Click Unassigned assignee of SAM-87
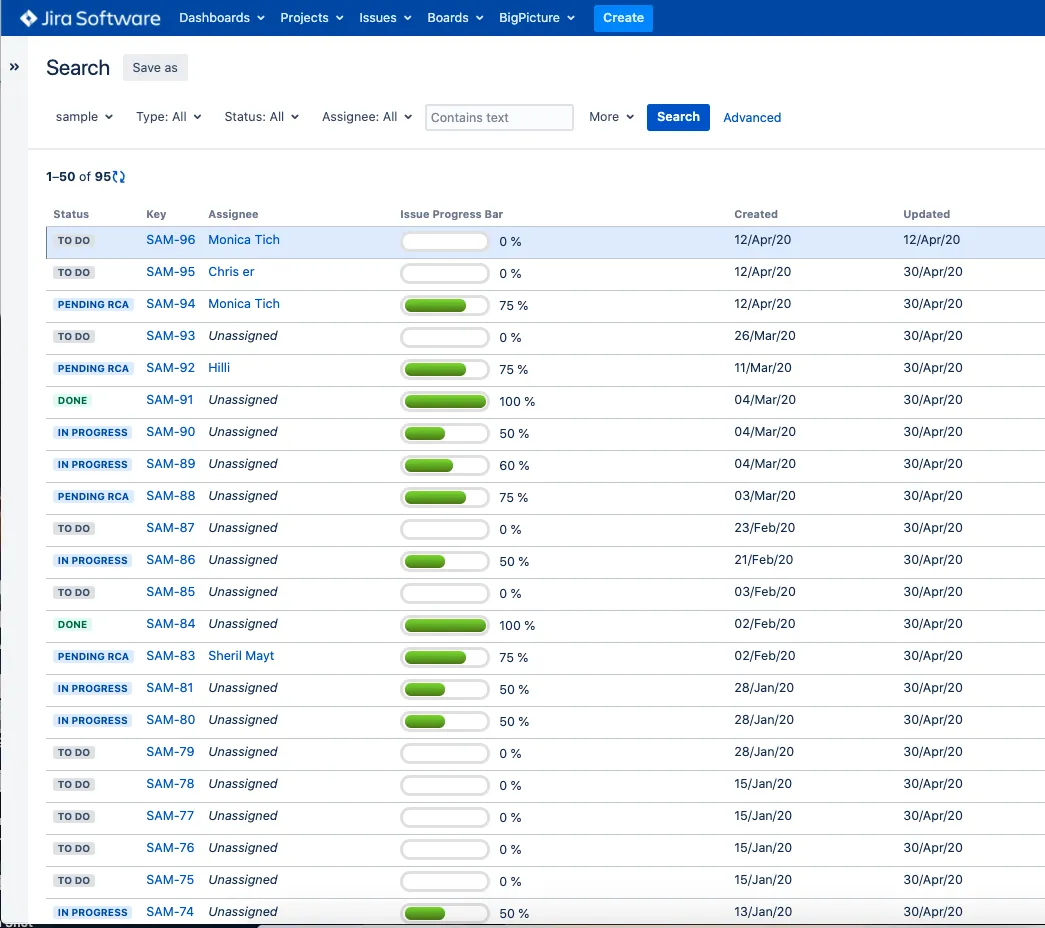 pyautogui.click(x=243, y=528)
